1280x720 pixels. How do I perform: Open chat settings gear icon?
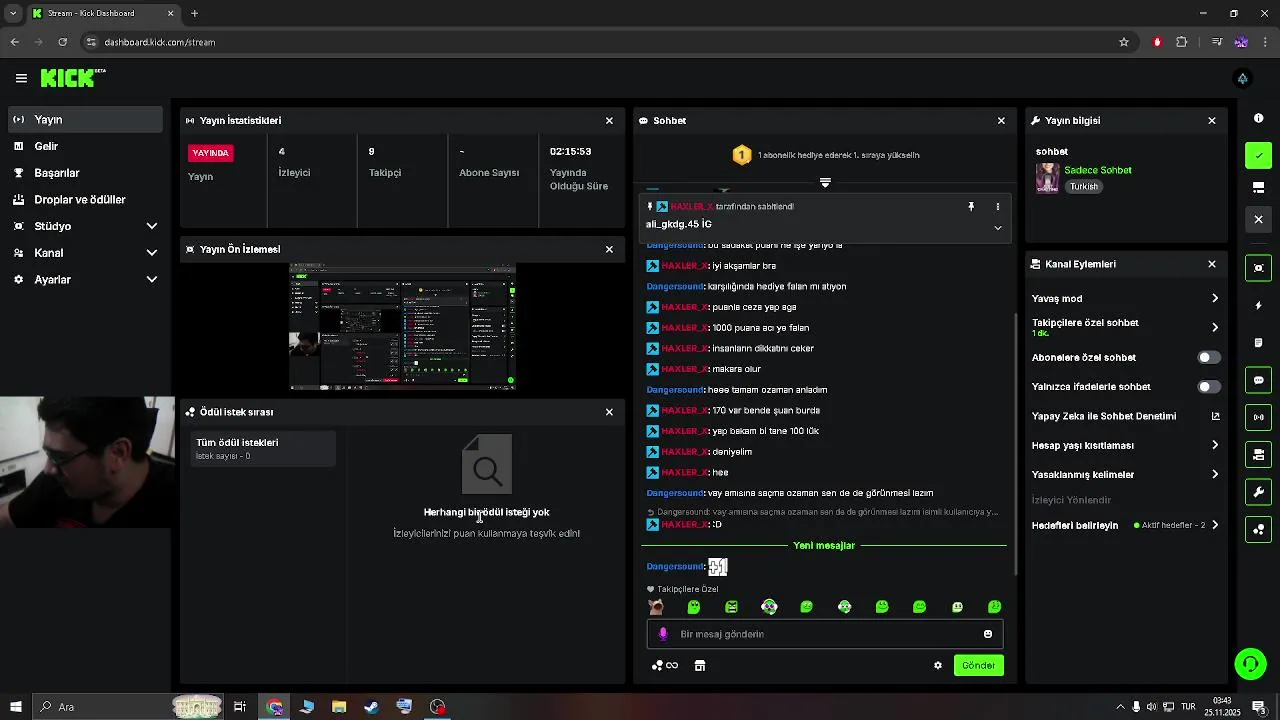coord(938,665)
